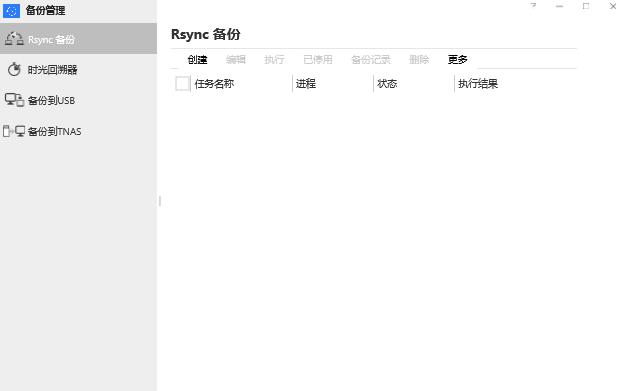Open the help question mark icon
This screenshot has height=391, width=620.
[533, 6]
